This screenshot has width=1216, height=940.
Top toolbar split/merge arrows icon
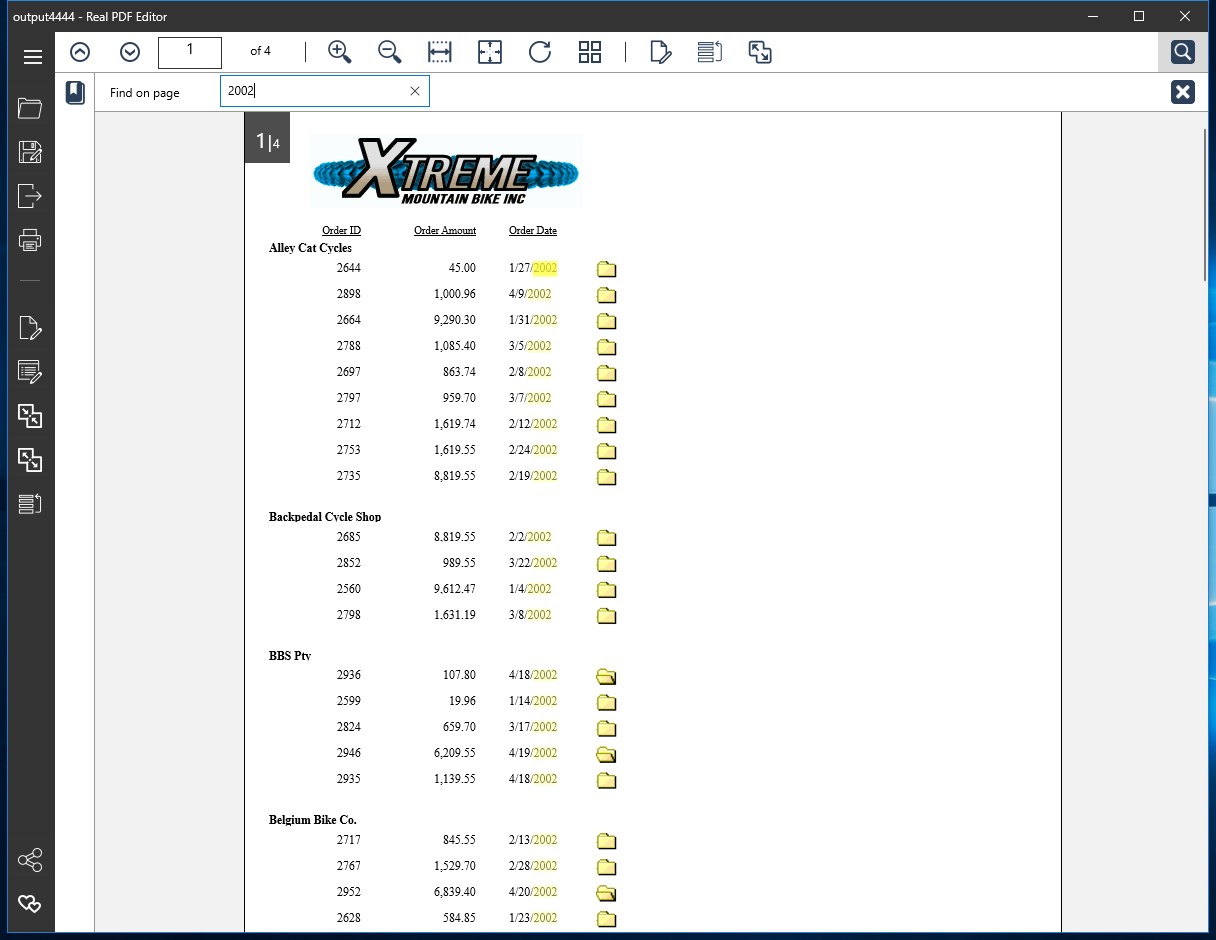point(760,52)
